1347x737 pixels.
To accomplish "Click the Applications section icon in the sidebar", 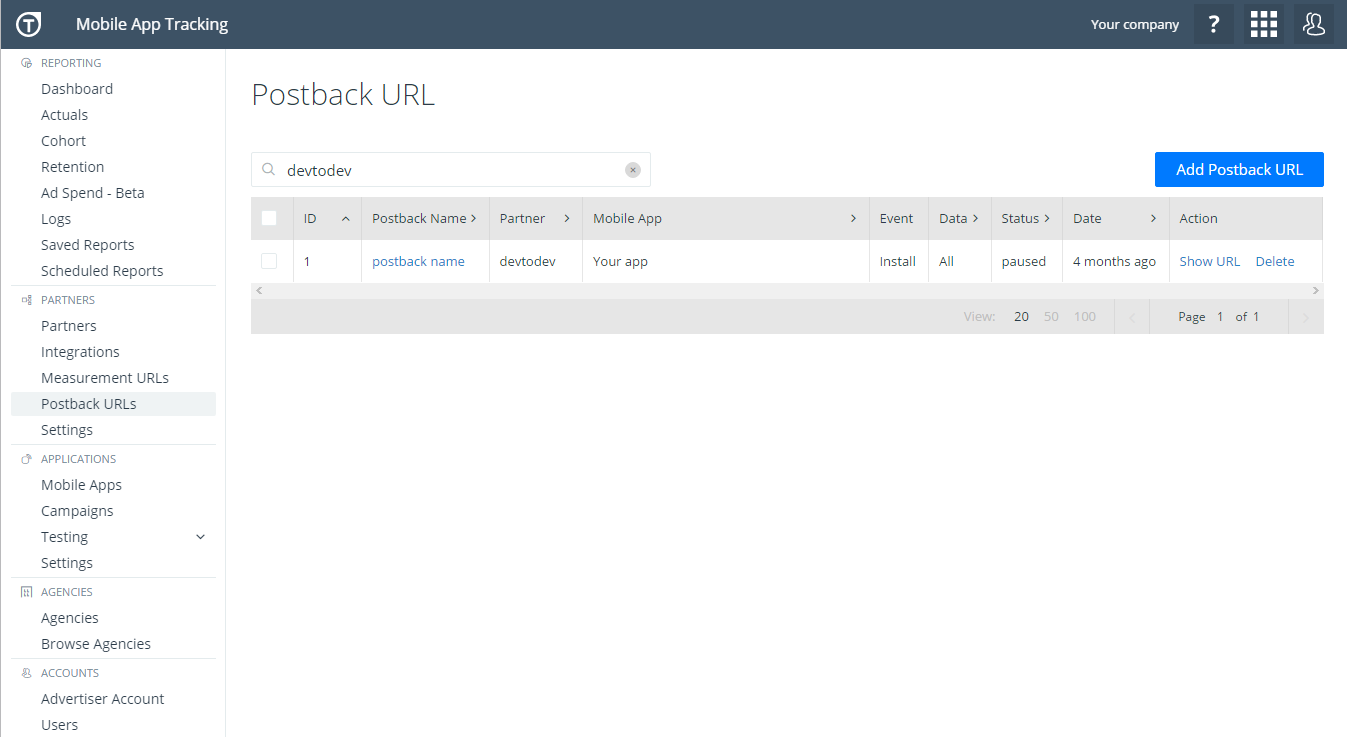I will (26, 458).
